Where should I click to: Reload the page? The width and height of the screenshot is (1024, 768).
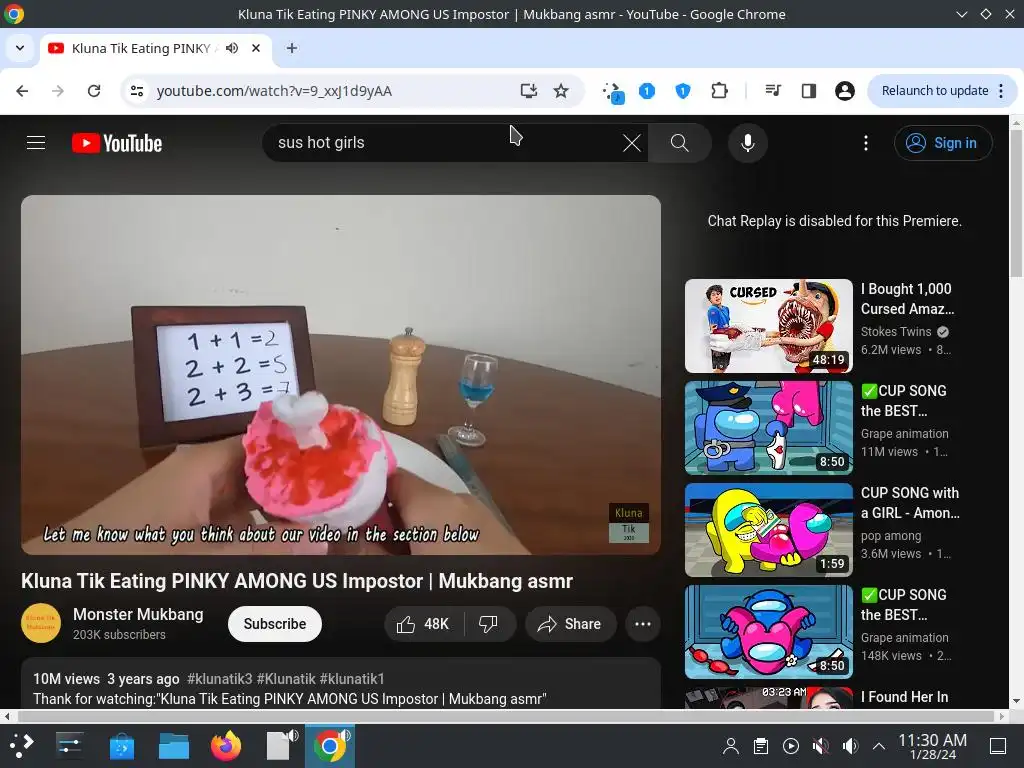(94, 91)
